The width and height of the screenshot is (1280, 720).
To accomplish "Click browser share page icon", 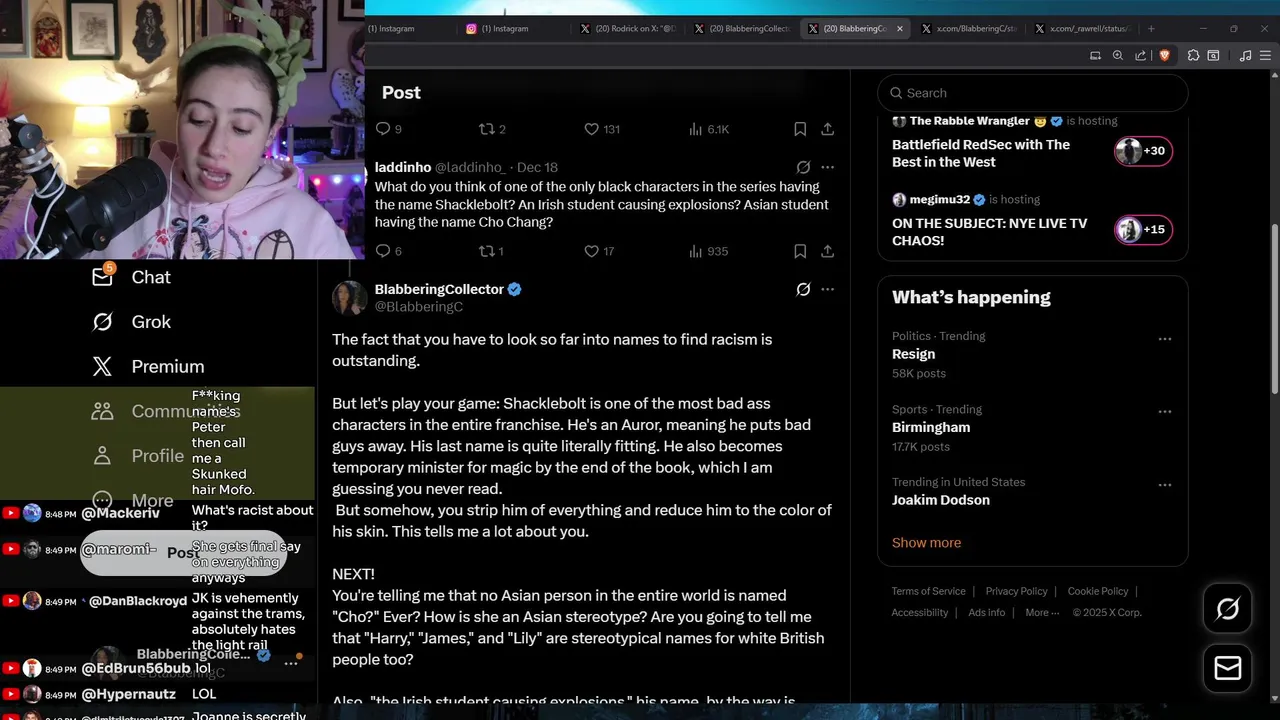I will (1141, 56).
